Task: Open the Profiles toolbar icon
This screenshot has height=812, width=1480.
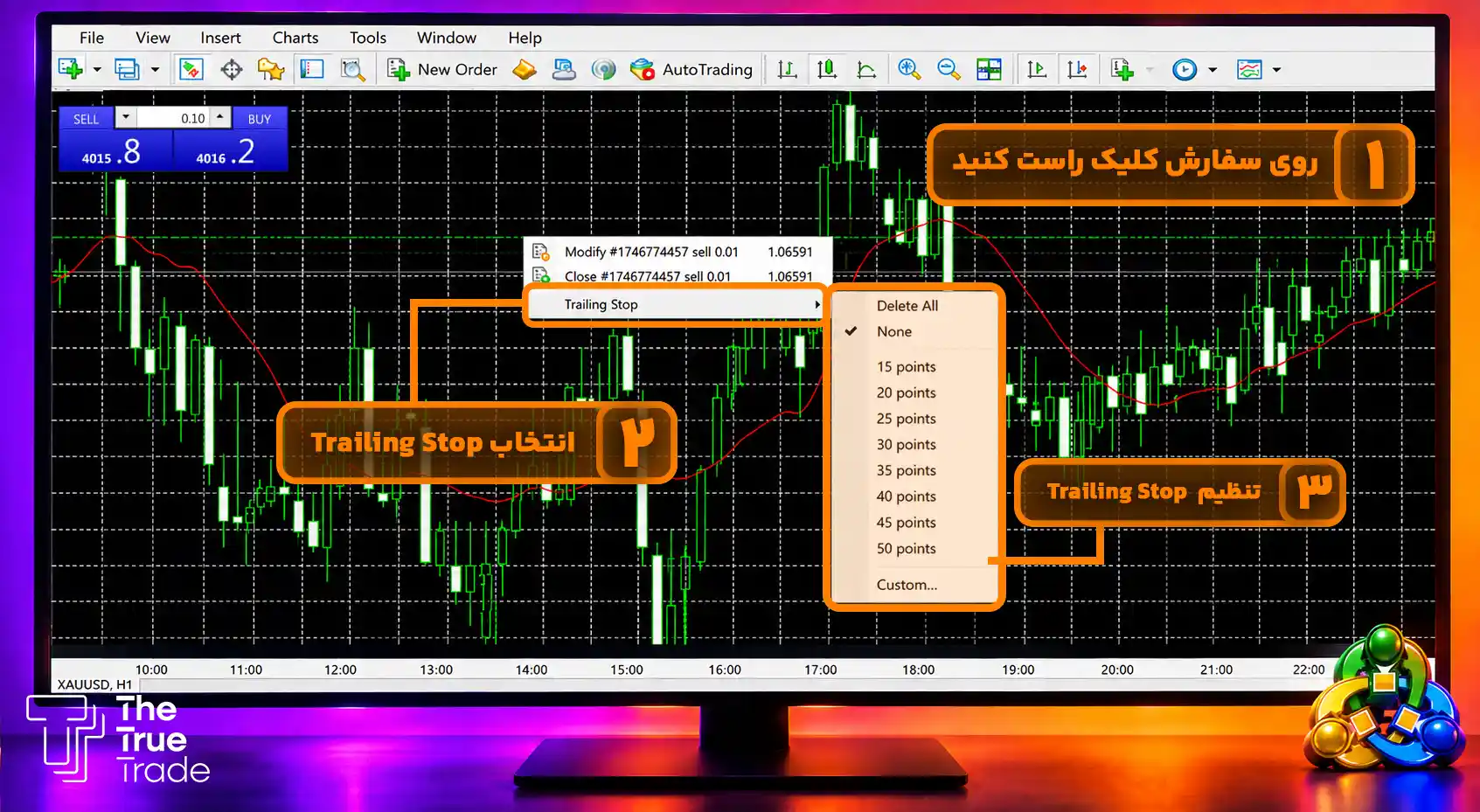Action: (127, 69)
